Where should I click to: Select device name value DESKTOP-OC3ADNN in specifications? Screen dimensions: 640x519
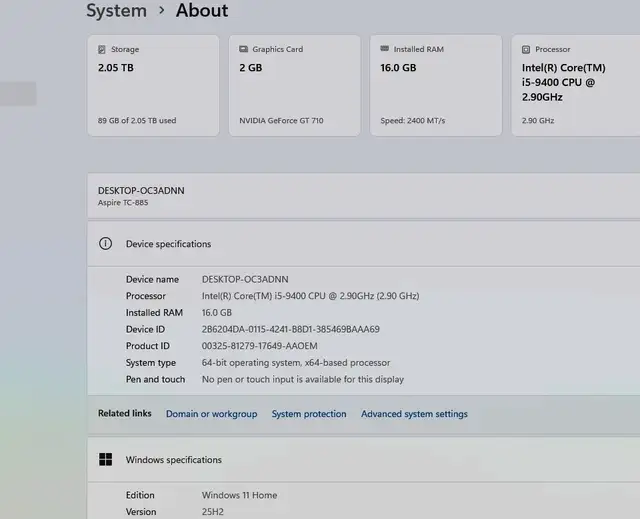245,279
